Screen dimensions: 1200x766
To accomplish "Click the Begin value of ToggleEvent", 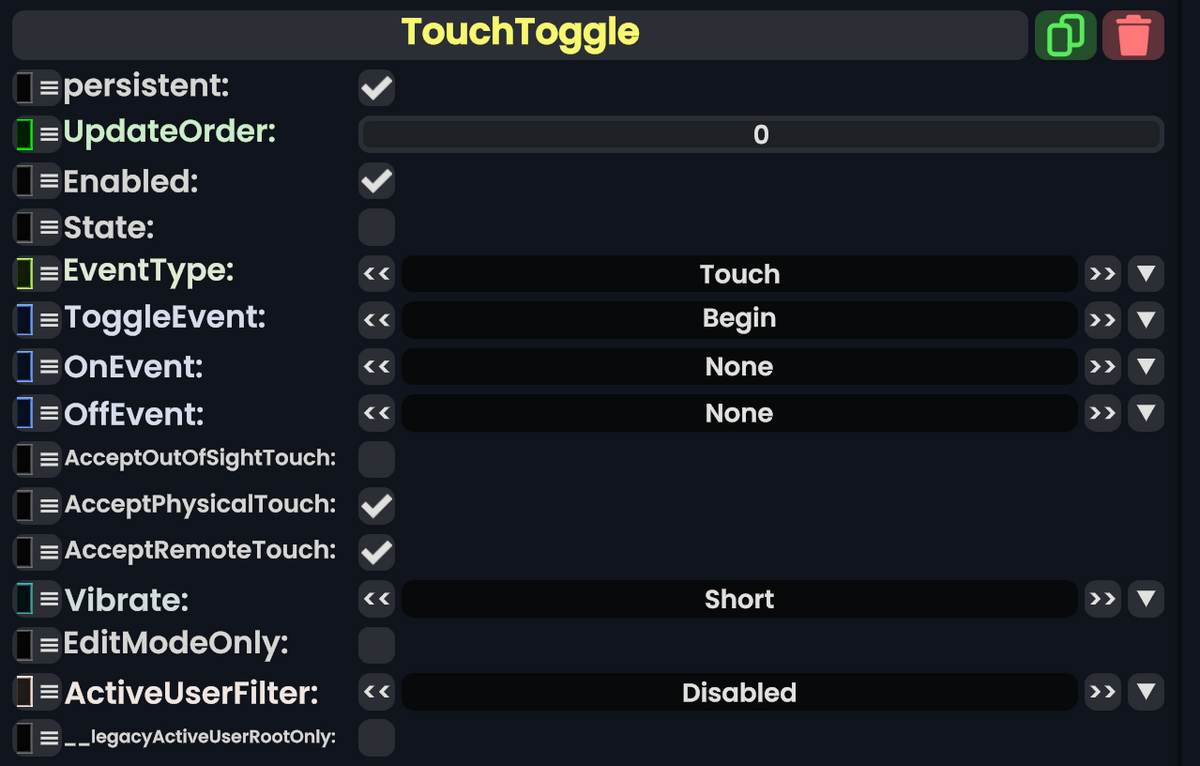I will click(x=739, y=319).
